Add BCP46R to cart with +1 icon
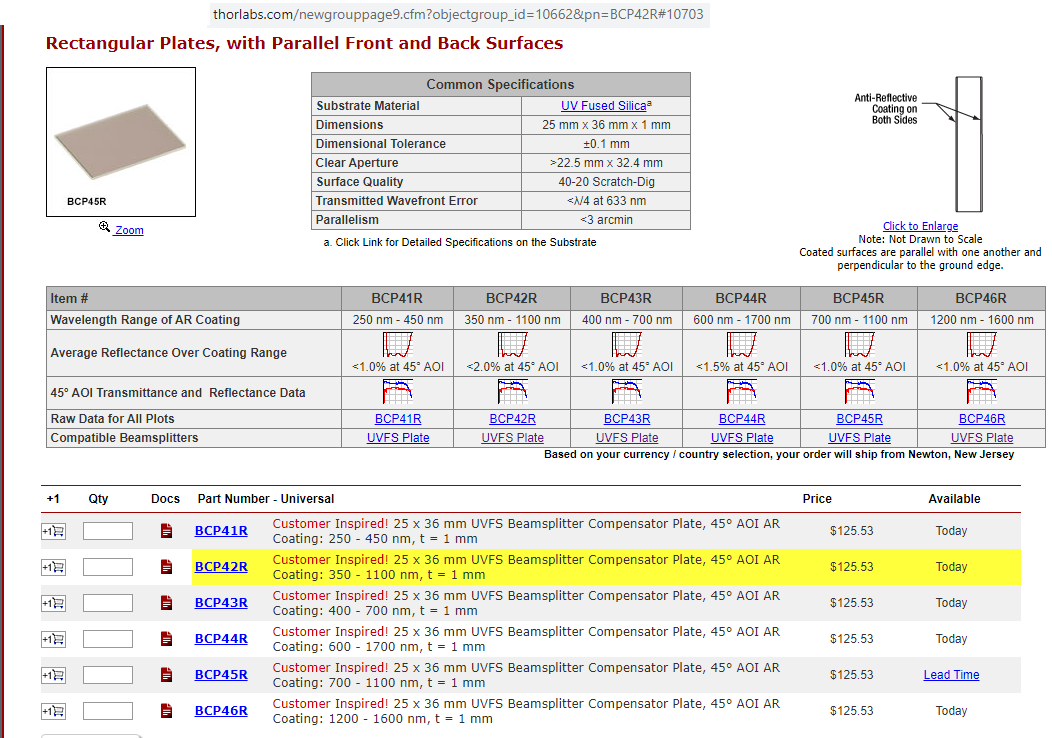 tap(54, 711)
